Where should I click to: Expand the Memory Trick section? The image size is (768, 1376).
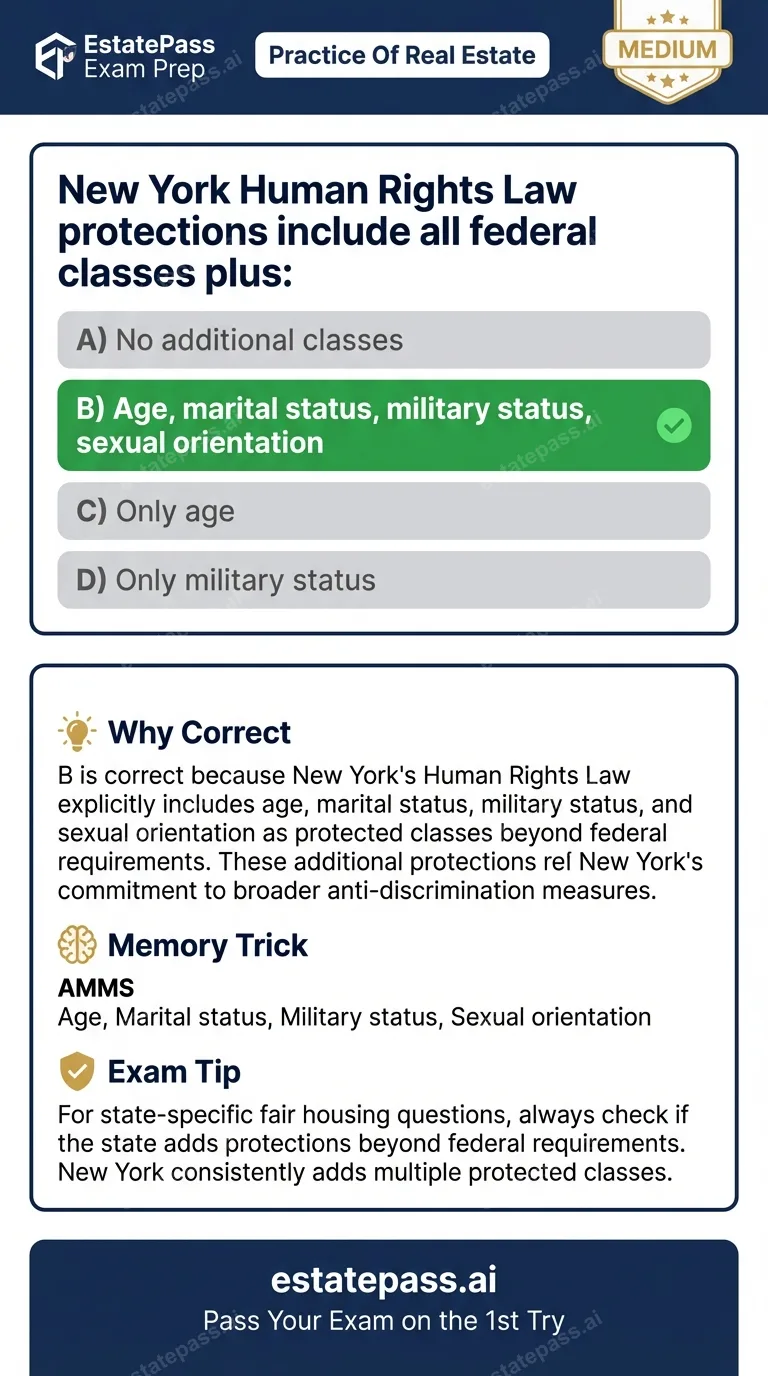pyautogui.click(x=207, y=945)
